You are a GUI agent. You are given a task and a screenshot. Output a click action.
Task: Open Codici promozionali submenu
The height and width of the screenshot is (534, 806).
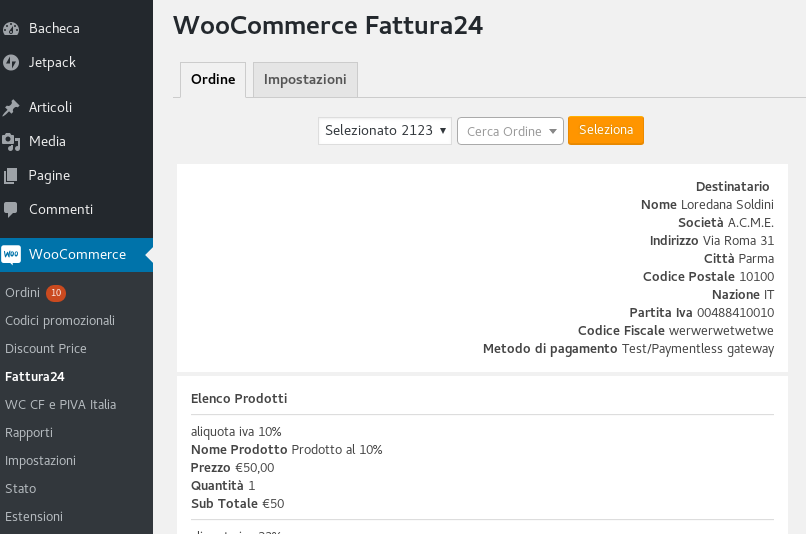60,321
